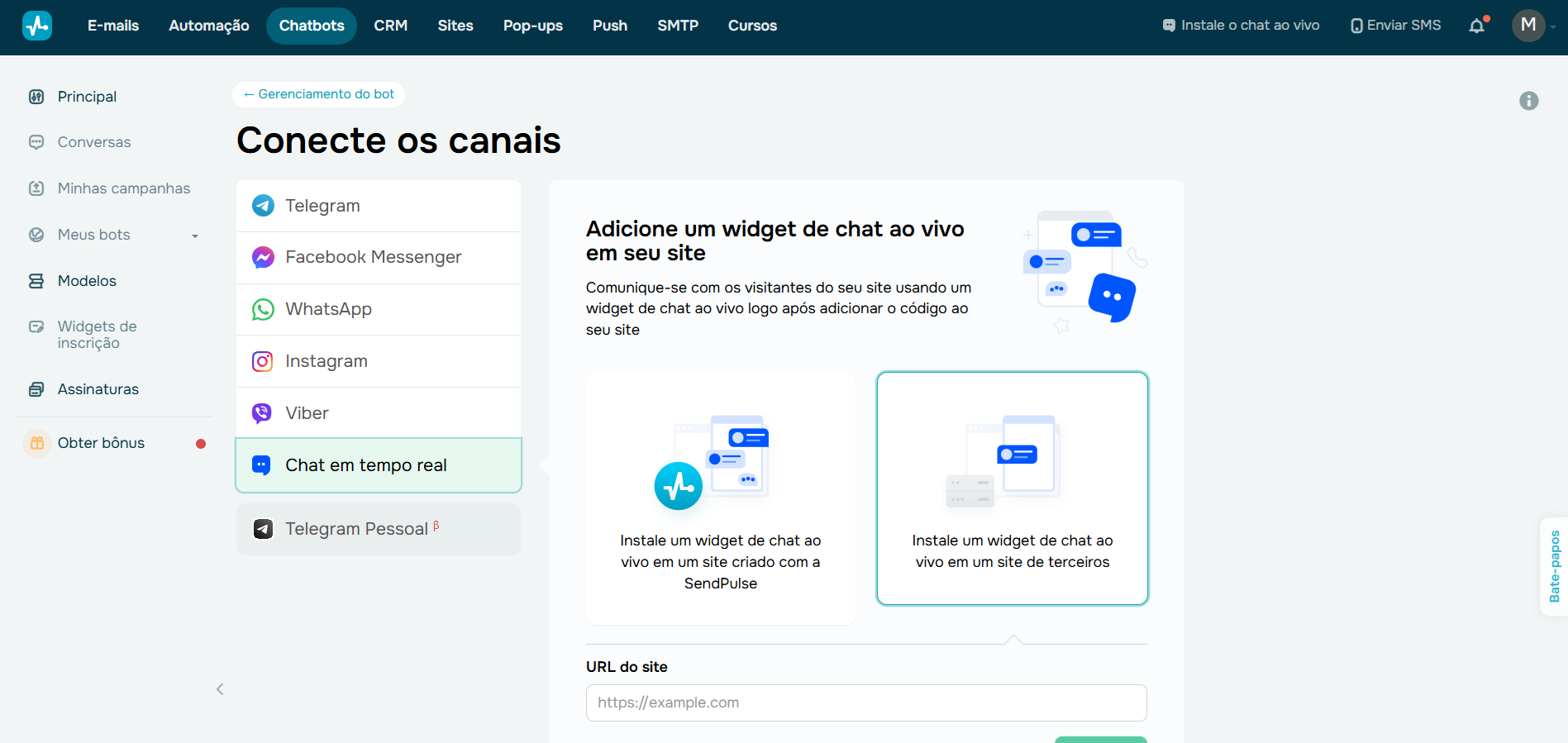Click the Obter bônus gift icon
The height and width of the screenshot is (743, 1568).
click(x=36, y=443)
